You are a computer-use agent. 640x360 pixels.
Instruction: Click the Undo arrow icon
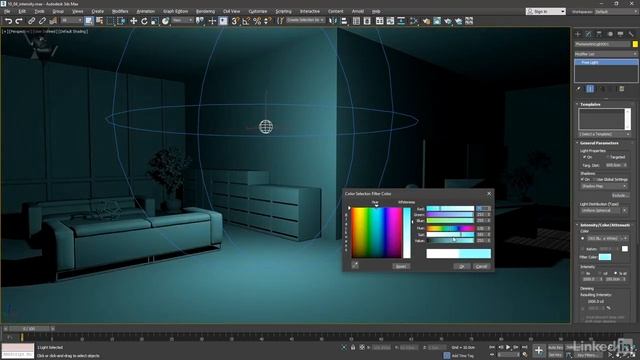8,21
